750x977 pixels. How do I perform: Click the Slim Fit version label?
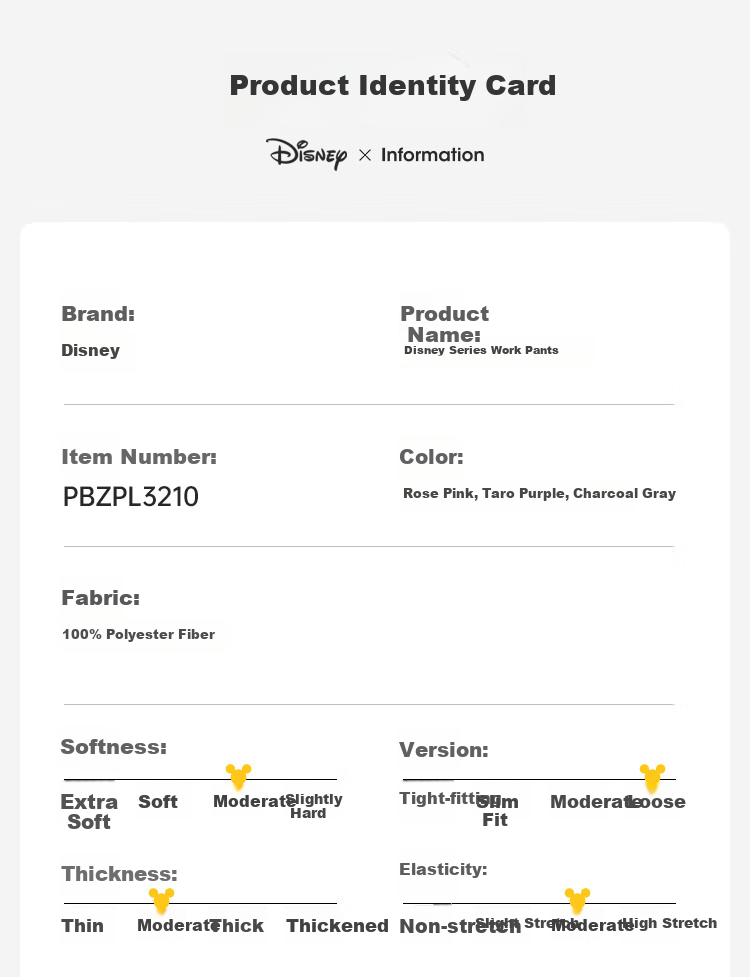point(497,811)
